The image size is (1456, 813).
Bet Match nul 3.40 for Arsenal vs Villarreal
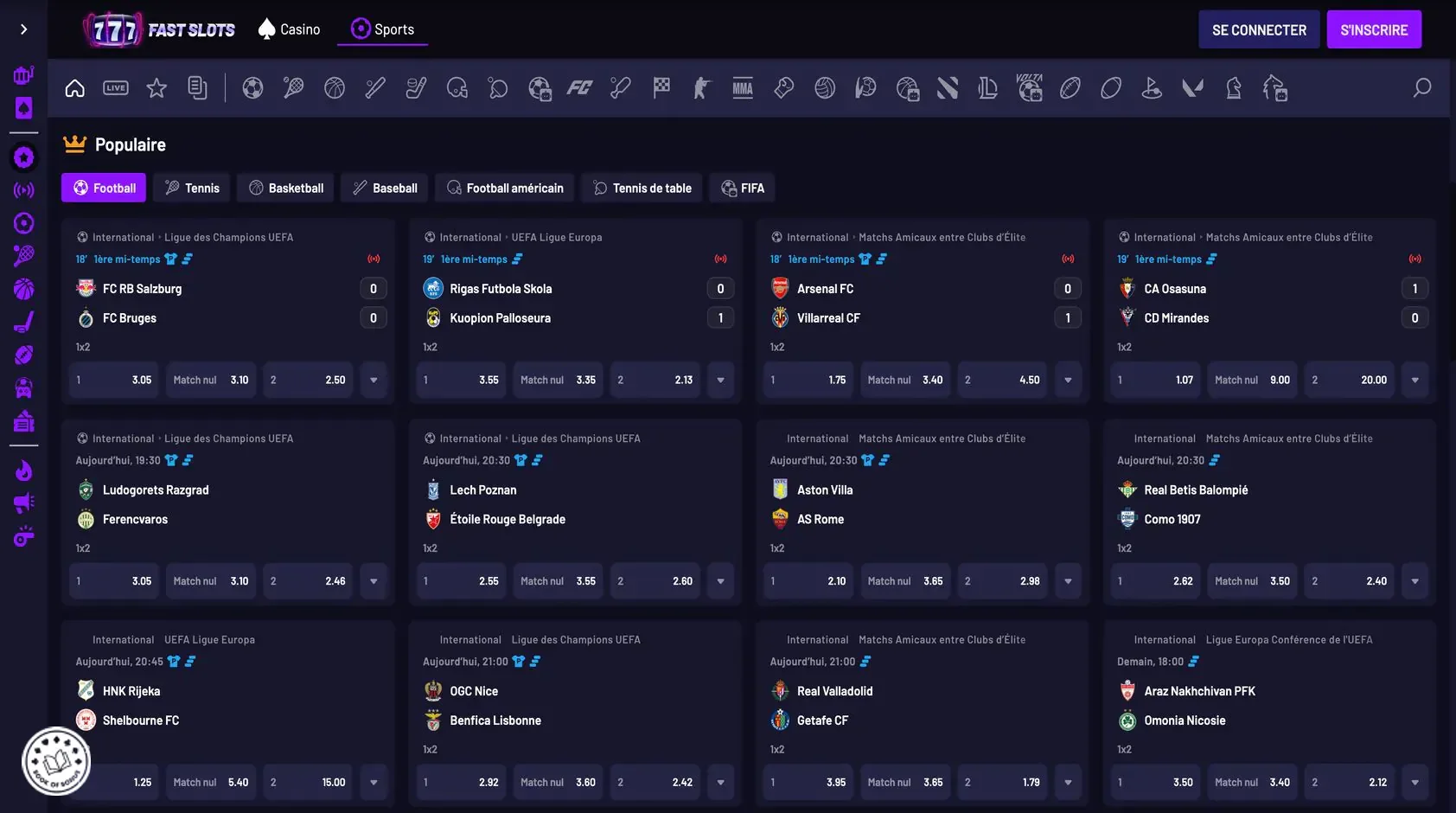click(x=905, y=380)
